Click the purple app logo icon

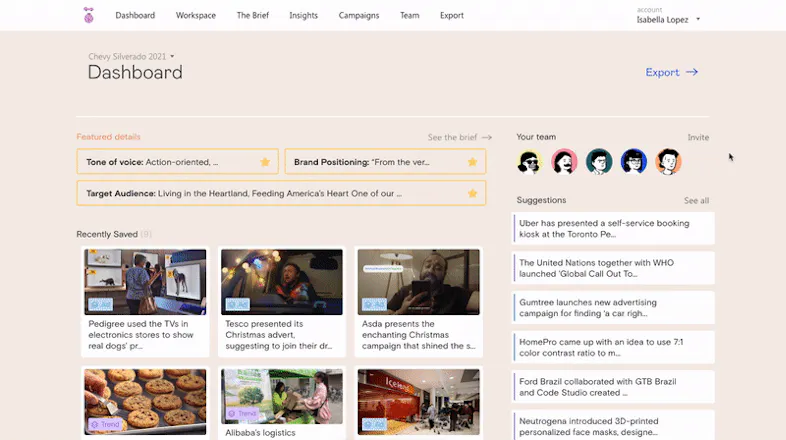tap(89, 15)
